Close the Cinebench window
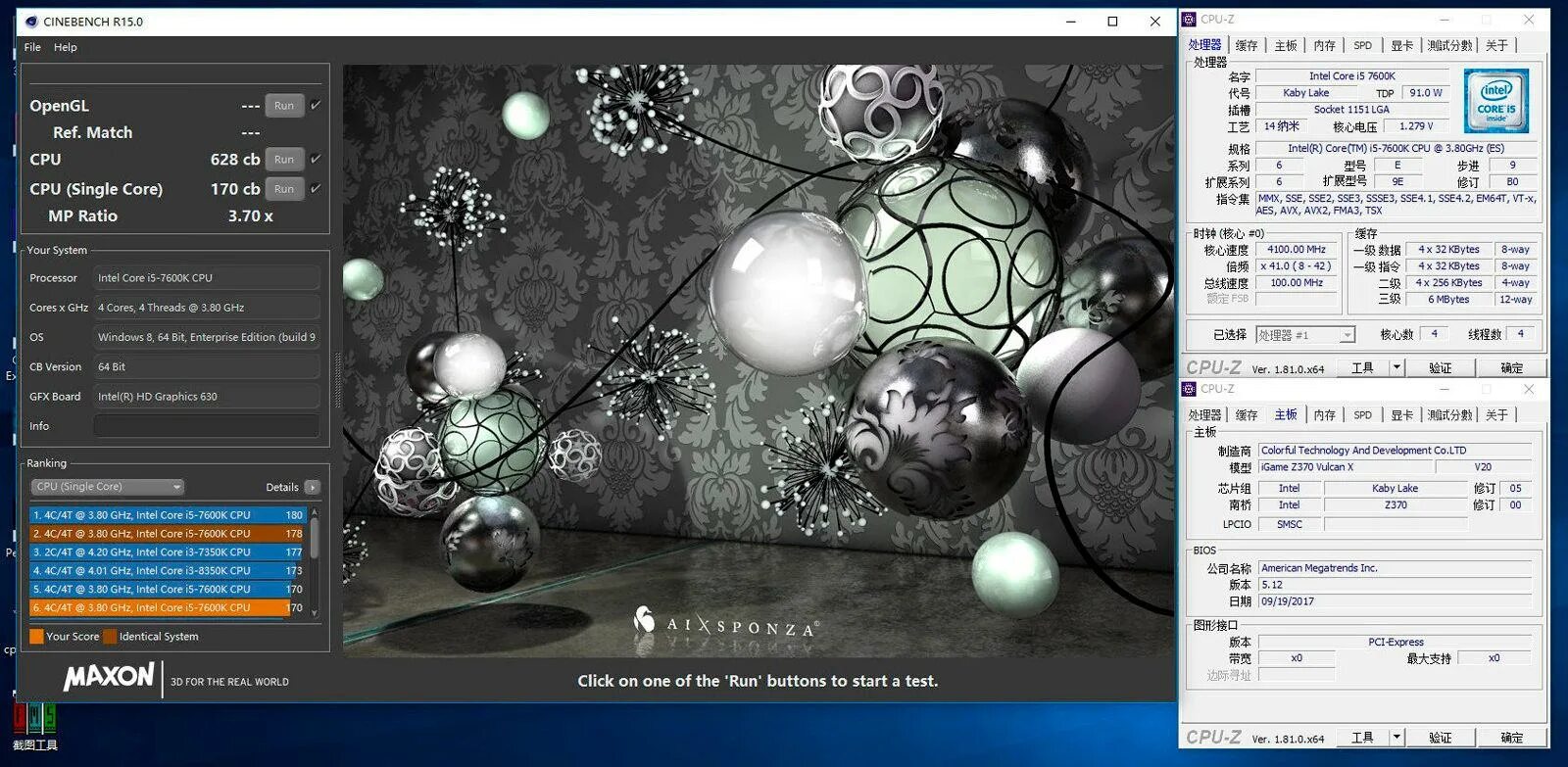The width and height of the screenshot is (1568, 767). click(x=1154, y=22)
